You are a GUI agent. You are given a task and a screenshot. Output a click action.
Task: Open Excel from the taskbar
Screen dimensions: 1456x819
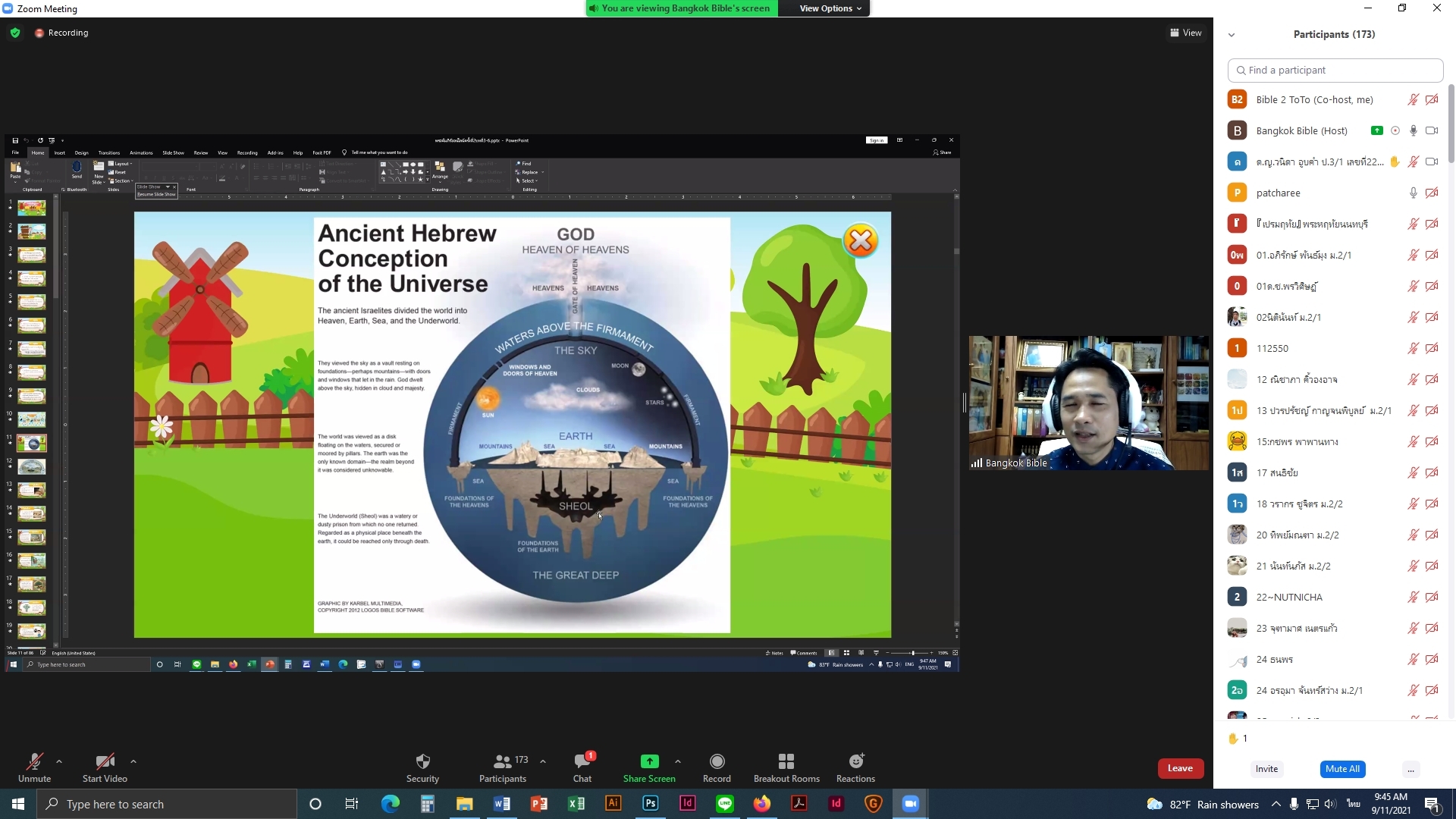point(576,804)
